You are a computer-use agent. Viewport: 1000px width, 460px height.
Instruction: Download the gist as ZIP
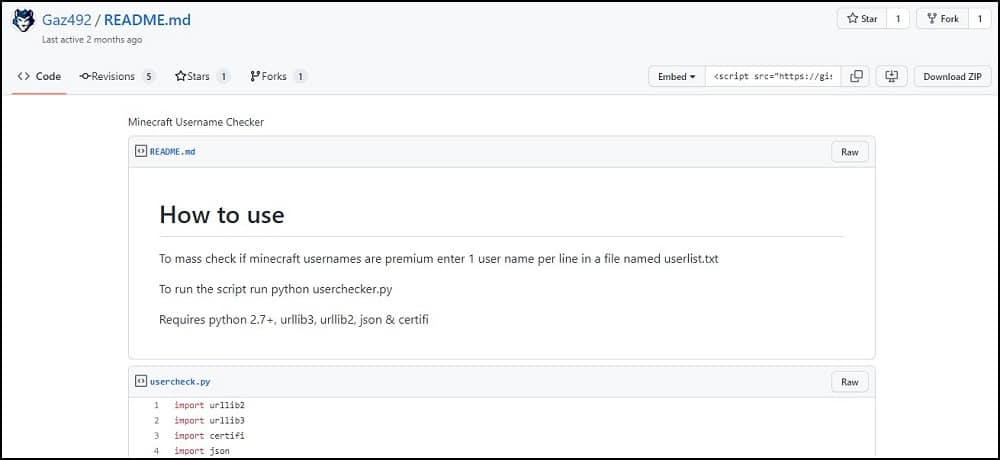pos(951,77)
